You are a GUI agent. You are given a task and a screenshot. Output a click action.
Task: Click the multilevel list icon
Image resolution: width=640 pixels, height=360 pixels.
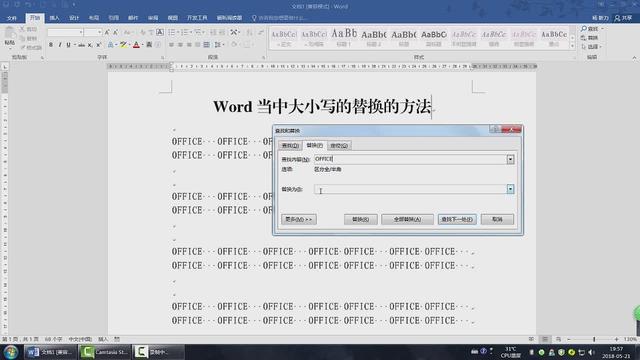click(x=198, y=32)
